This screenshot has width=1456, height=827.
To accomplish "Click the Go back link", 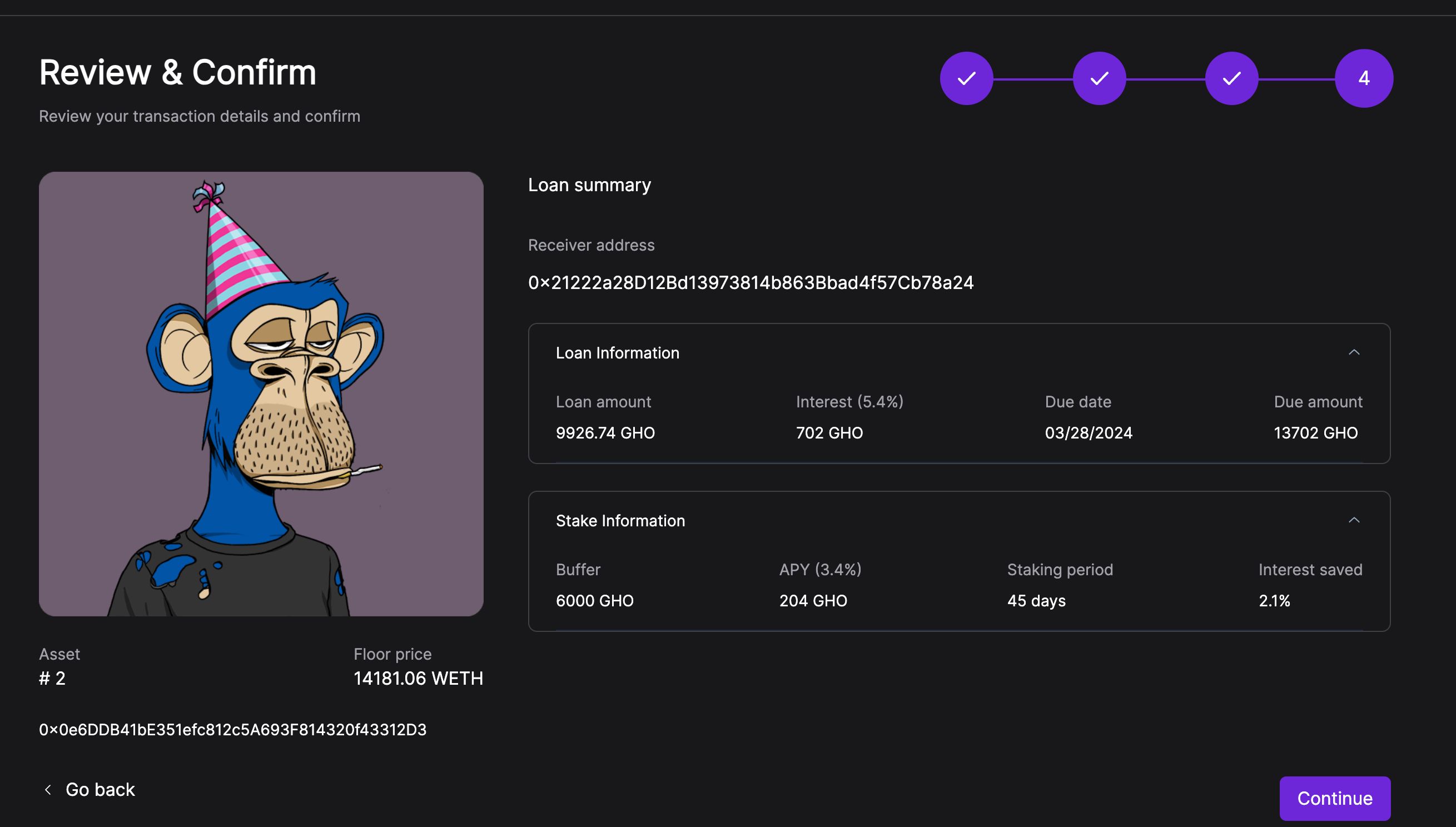I will pos(89,790).
